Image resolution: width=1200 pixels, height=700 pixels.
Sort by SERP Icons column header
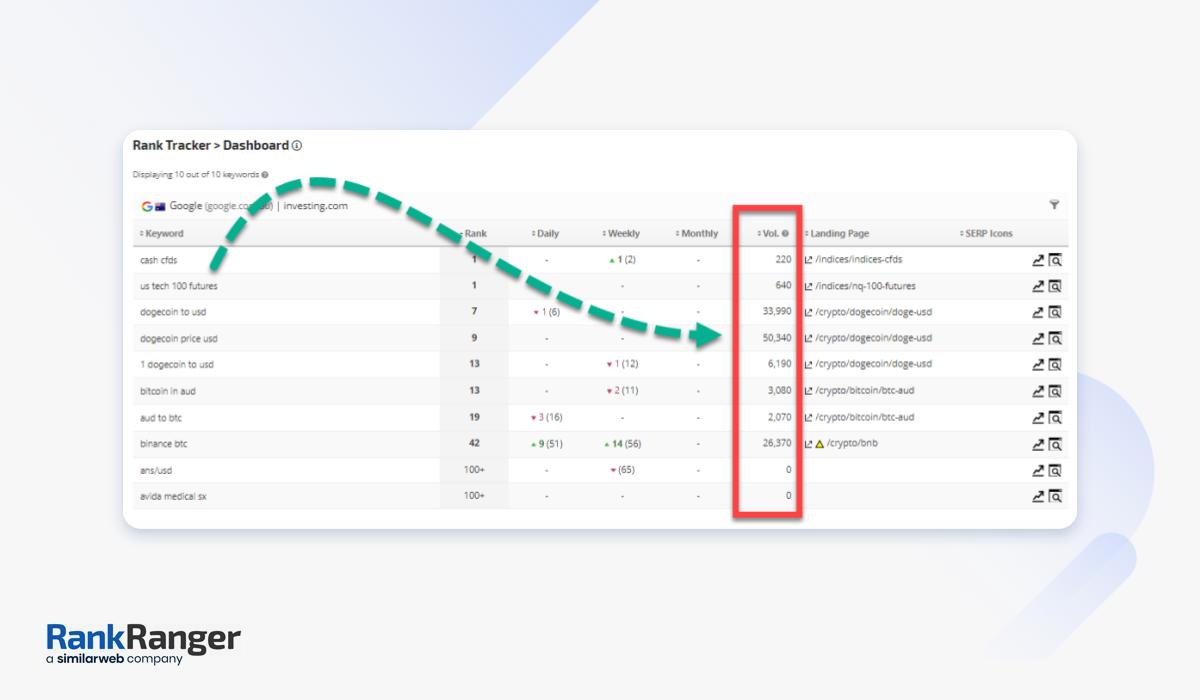click(986, 234)
